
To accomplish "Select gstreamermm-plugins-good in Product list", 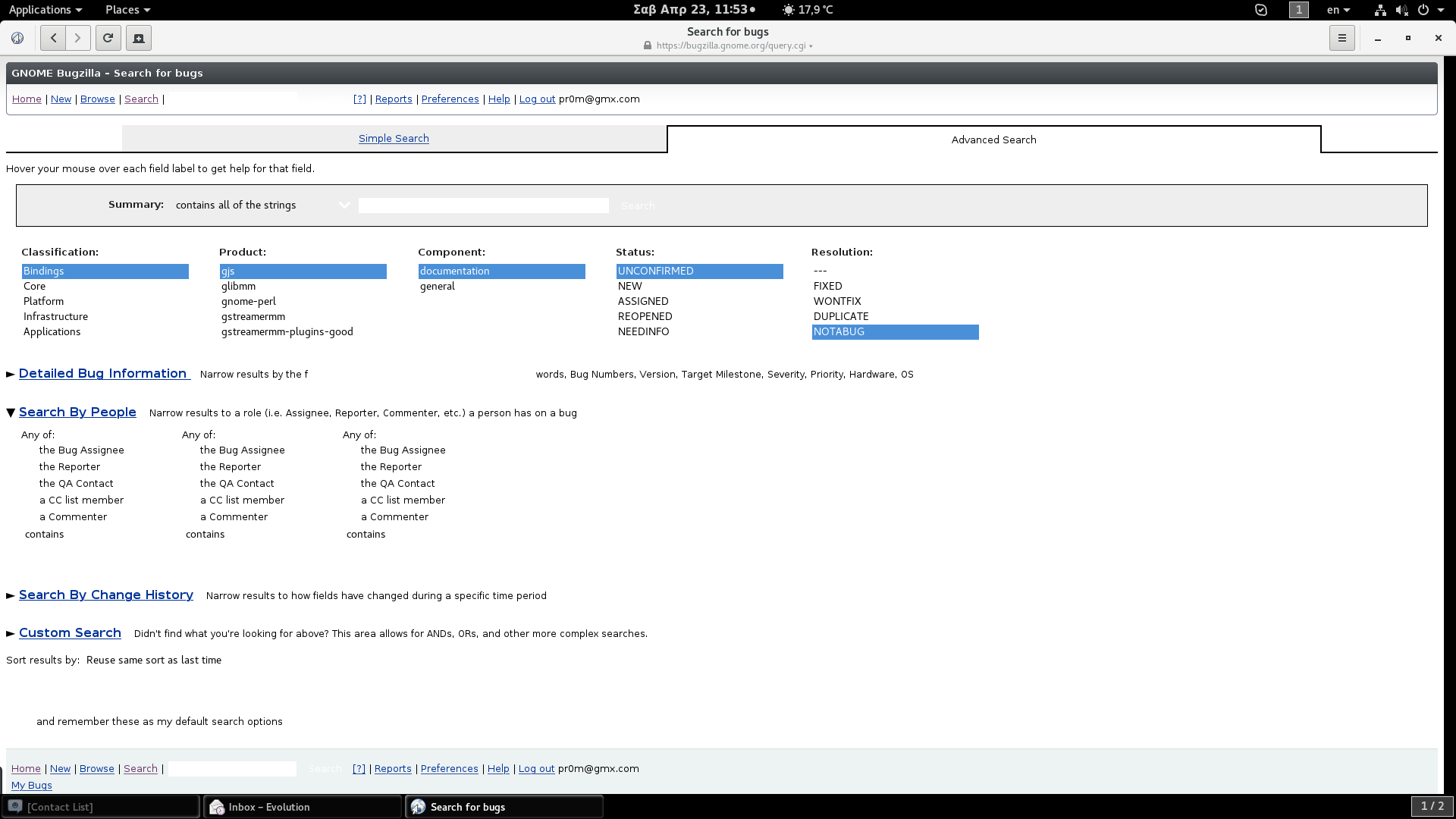I will point(303,331).
